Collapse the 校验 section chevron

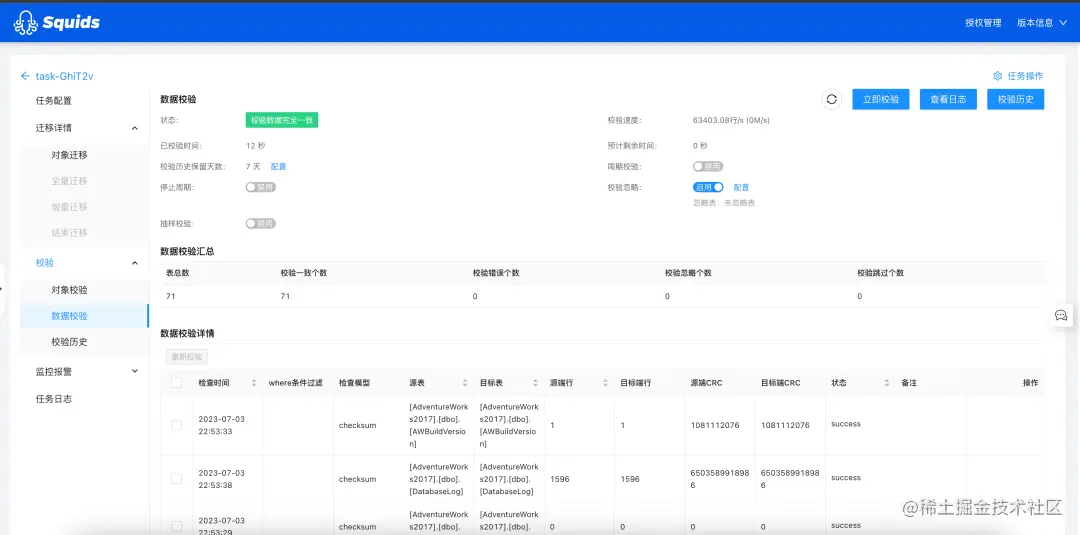[x=135, y=263]
